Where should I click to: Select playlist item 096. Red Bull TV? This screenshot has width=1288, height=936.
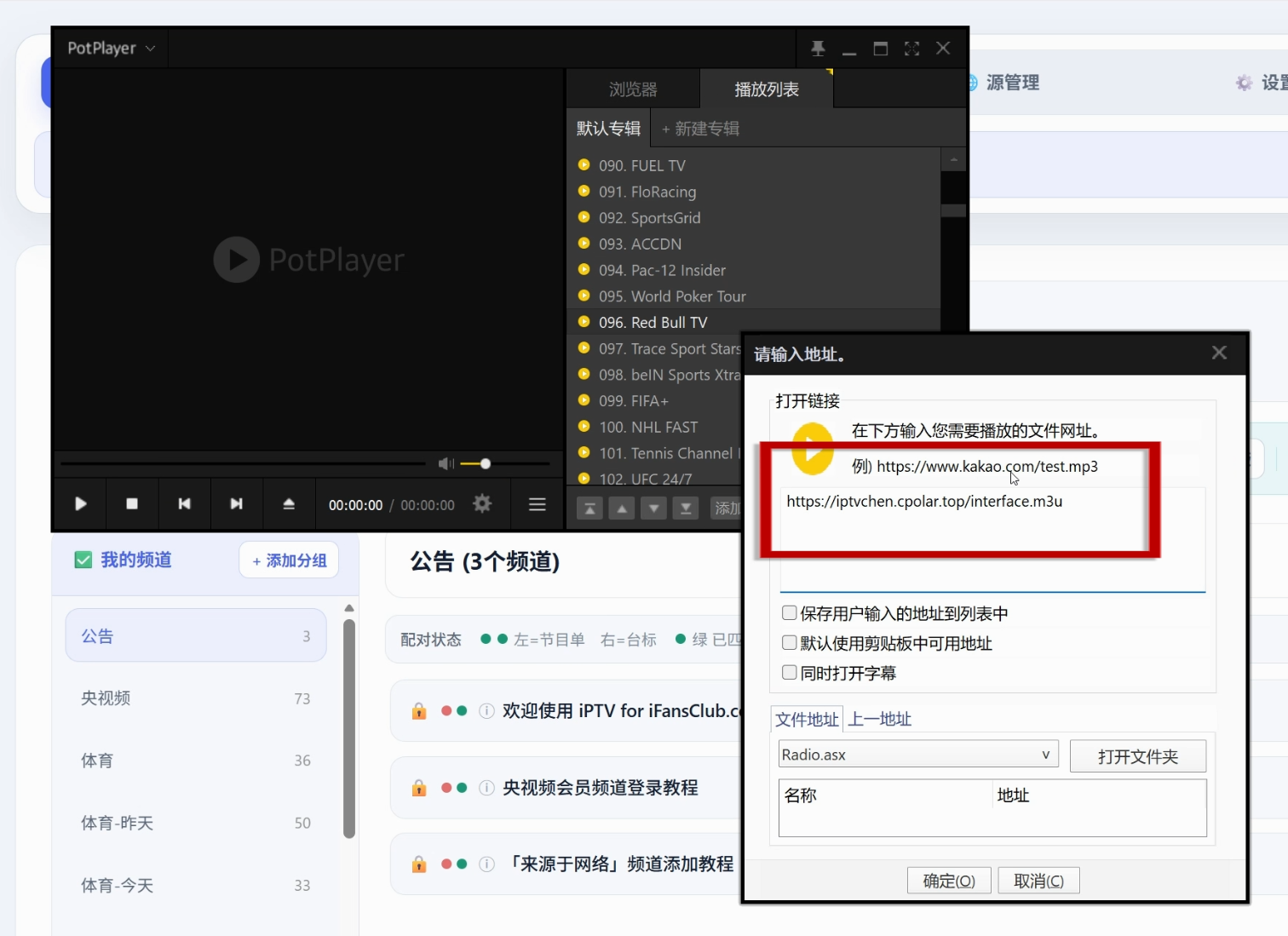pos(754,322)
